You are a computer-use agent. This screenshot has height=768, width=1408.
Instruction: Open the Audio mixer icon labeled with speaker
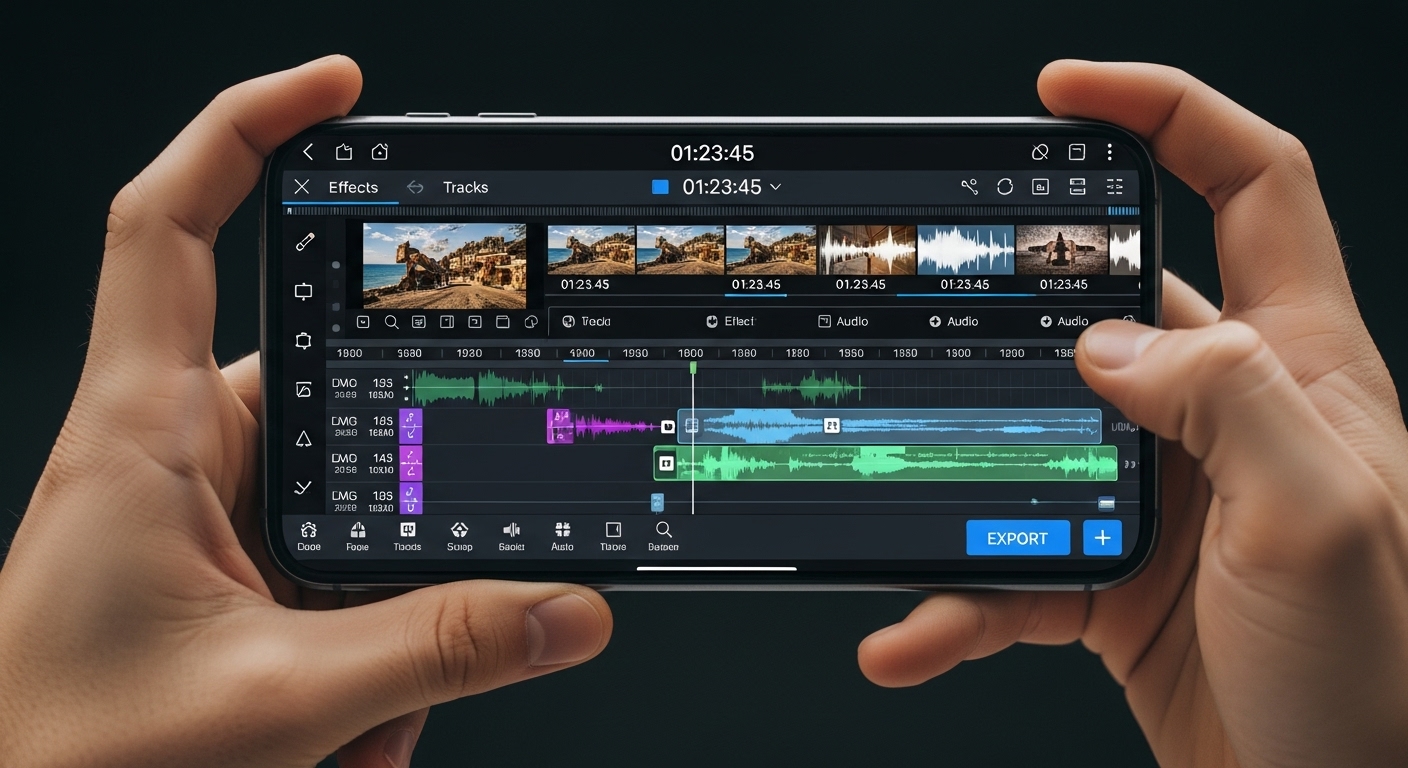[x=511, y=530]
